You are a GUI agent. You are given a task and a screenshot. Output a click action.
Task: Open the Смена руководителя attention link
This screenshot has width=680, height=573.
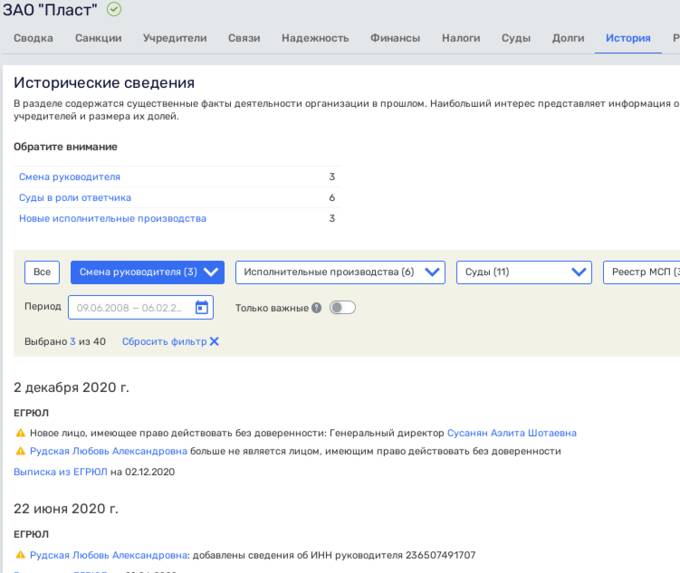click(69, 177)
